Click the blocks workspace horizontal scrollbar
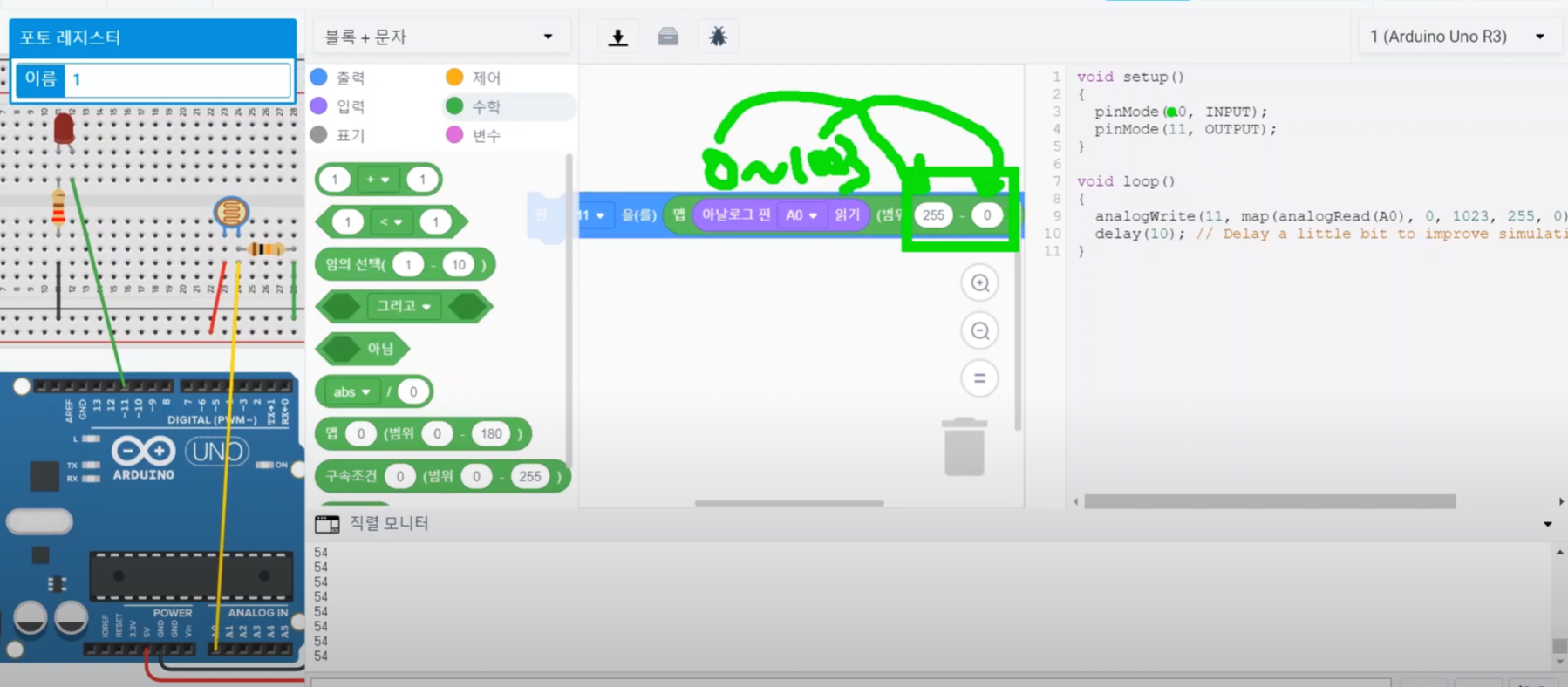 coord(789,503)
